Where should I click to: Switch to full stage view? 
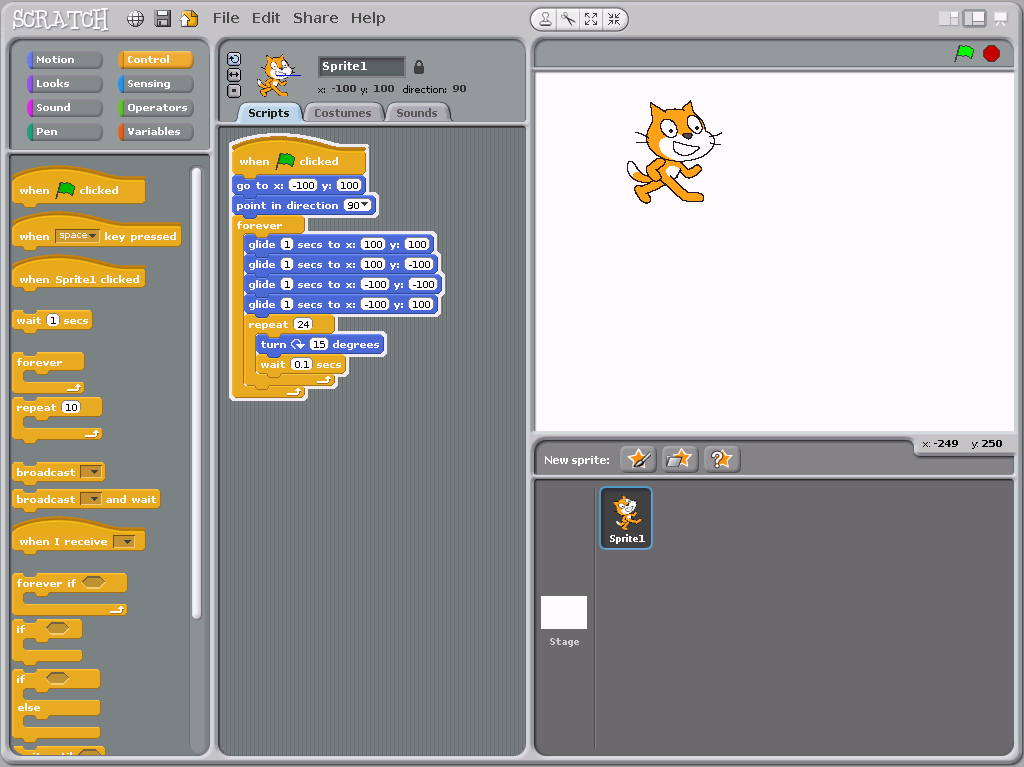click(x=974, y=19)
